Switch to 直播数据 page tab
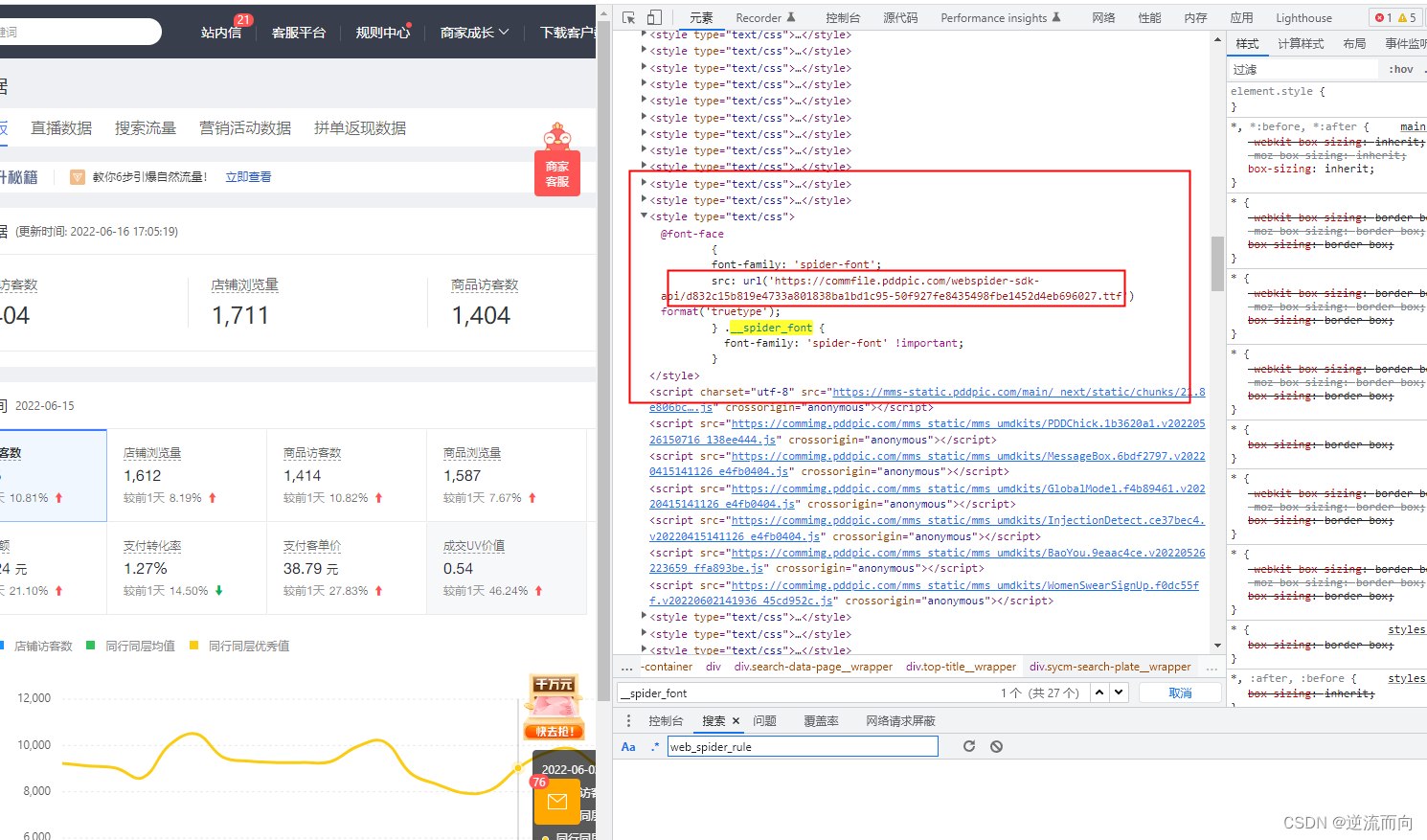This screenshot has width=1427, height=840. [61, 128]
